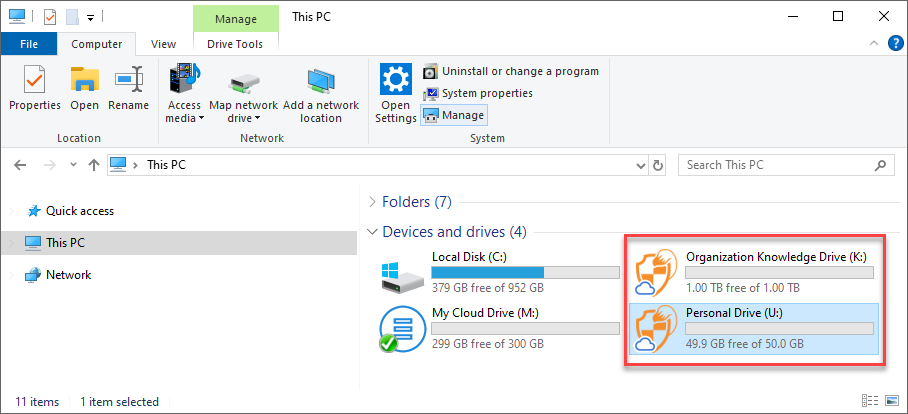Switch to large icons view in status bar

(891, 400)
